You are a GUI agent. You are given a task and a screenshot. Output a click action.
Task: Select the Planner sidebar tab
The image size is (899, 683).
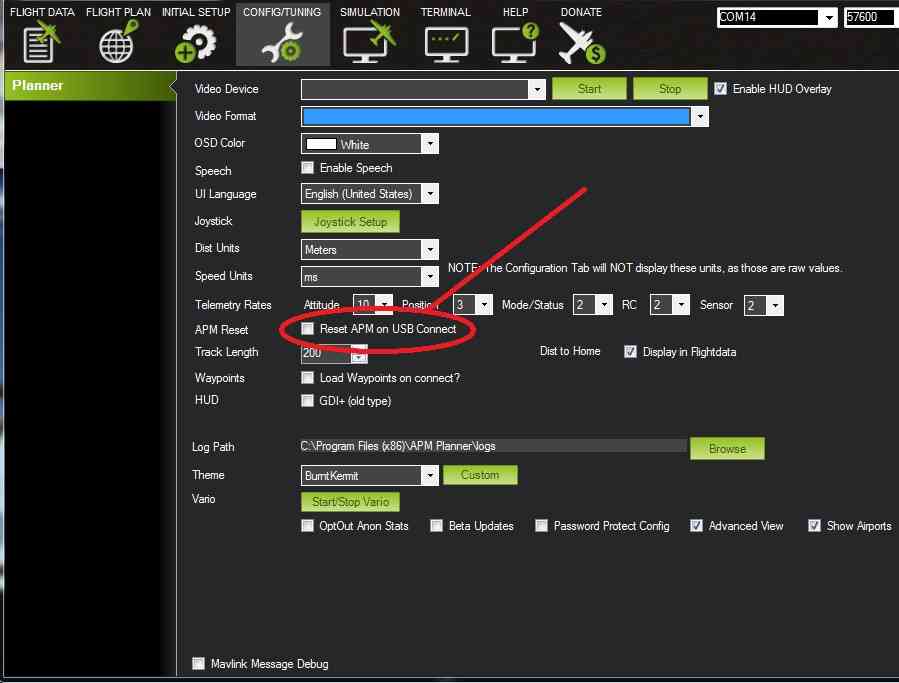pyautogui.click(x=88, y=86)
